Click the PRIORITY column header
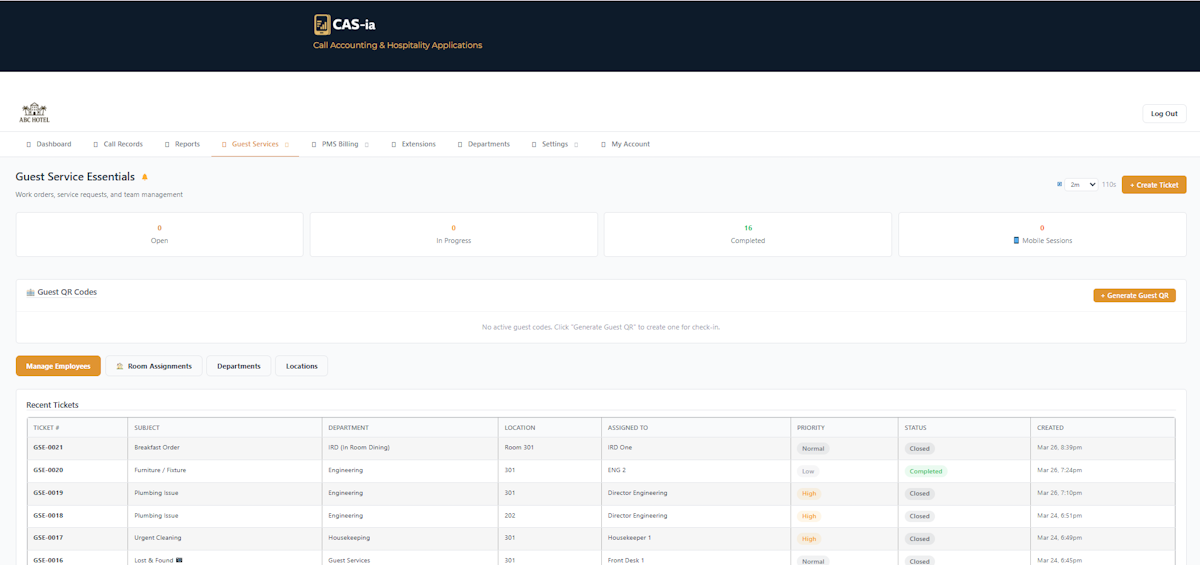Image resolution: width=1200 pixels, height=565 pixels. [x=844, y=427]
